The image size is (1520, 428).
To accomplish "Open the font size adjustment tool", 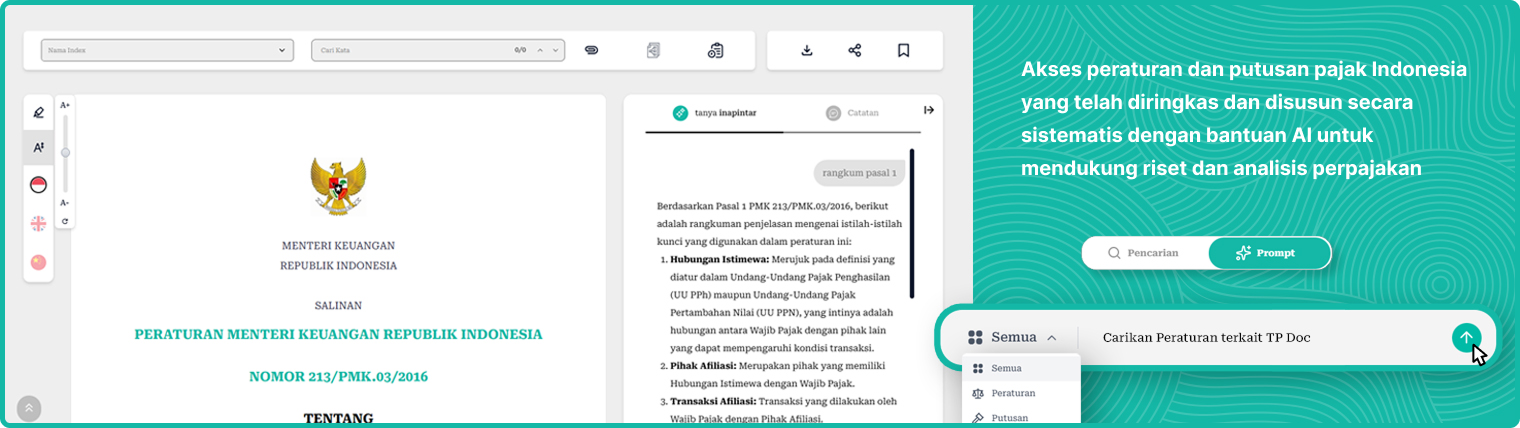I will 38,148.
